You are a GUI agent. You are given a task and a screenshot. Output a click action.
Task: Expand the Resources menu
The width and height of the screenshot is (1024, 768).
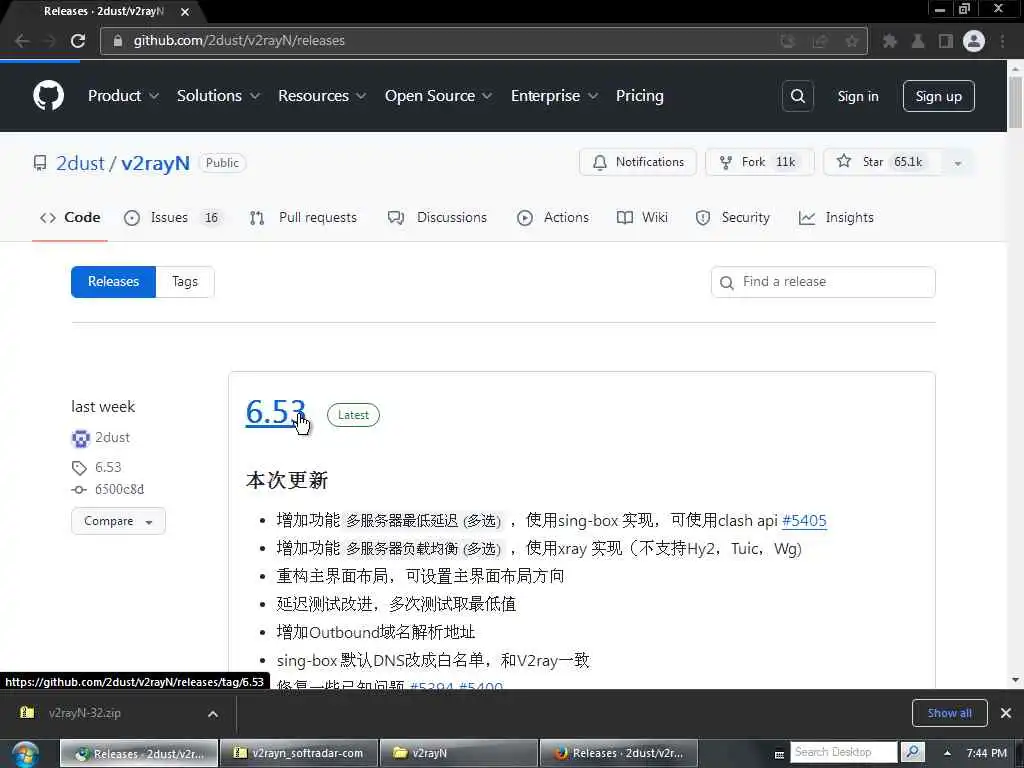click(x=321, y=96)
